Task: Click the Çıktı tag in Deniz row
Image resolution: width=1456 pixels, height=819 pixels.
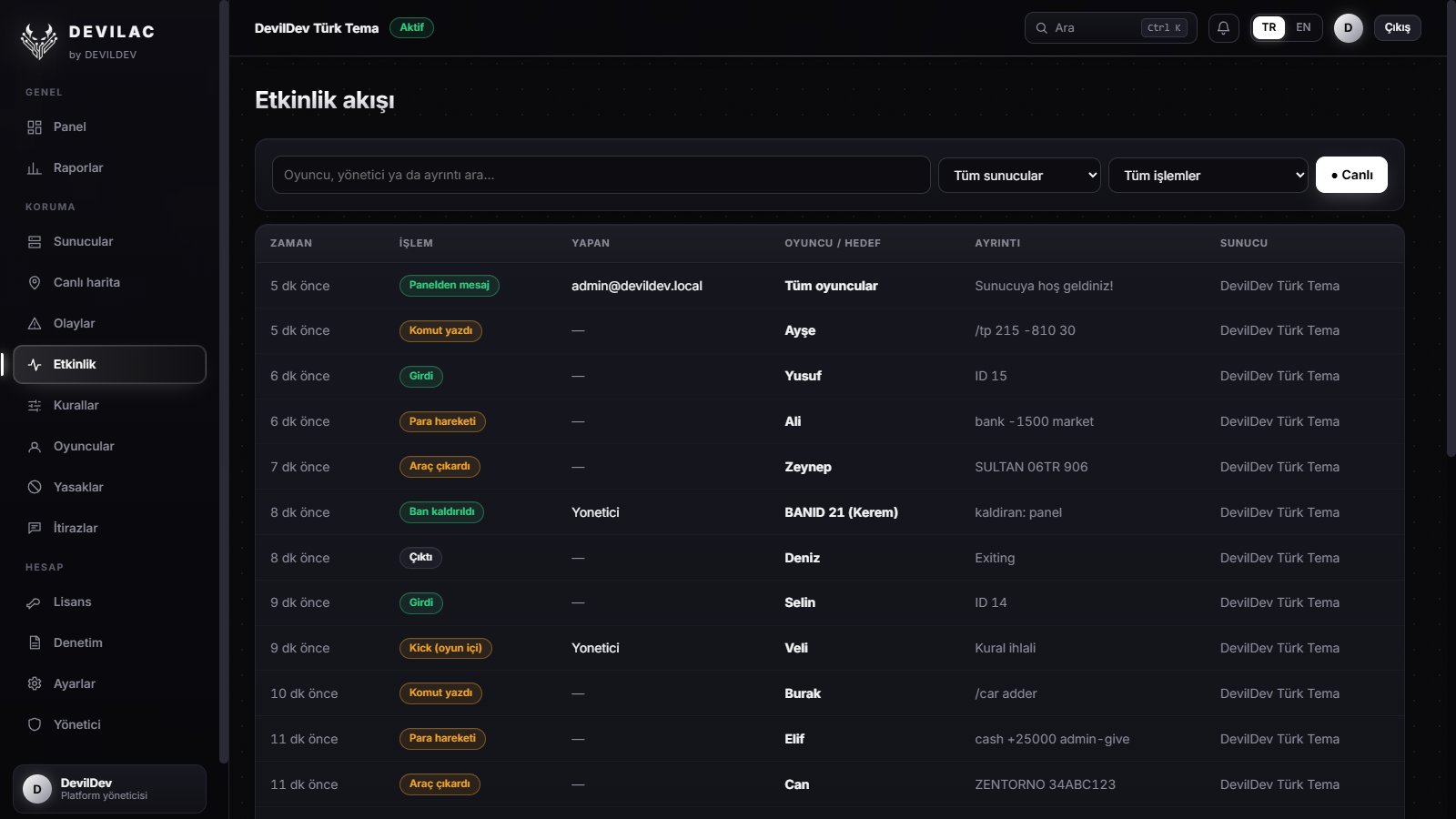Action: (420, 558)
